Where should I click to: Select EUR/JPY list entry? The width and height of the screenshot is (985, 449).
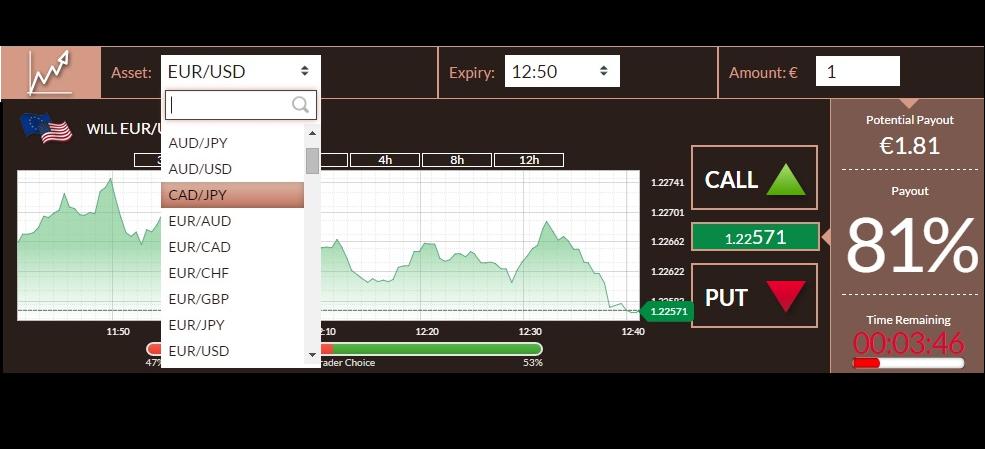tap(232, 325)
